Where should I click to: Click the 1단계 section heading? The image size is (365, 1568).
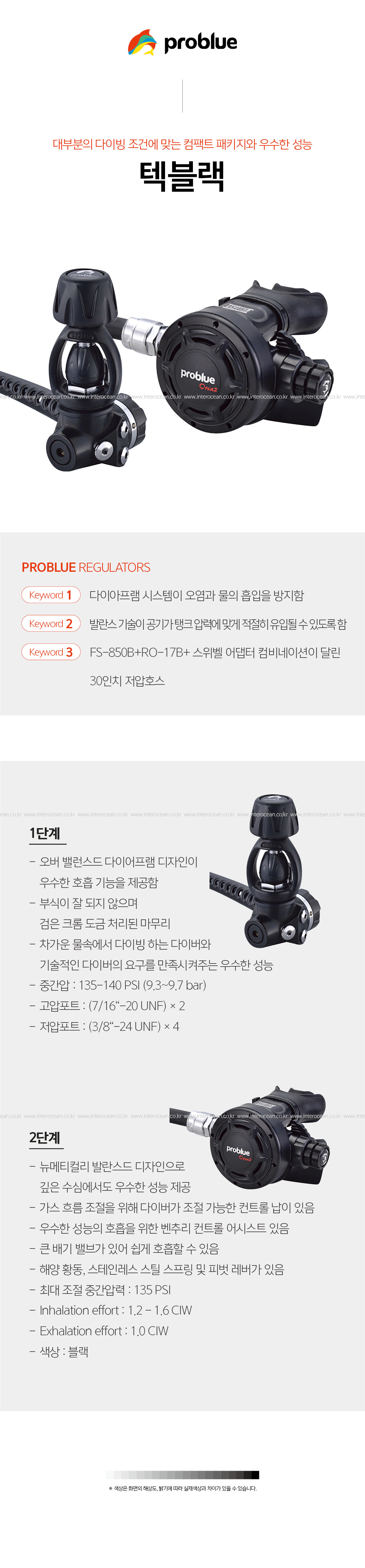tap(45, 833)
